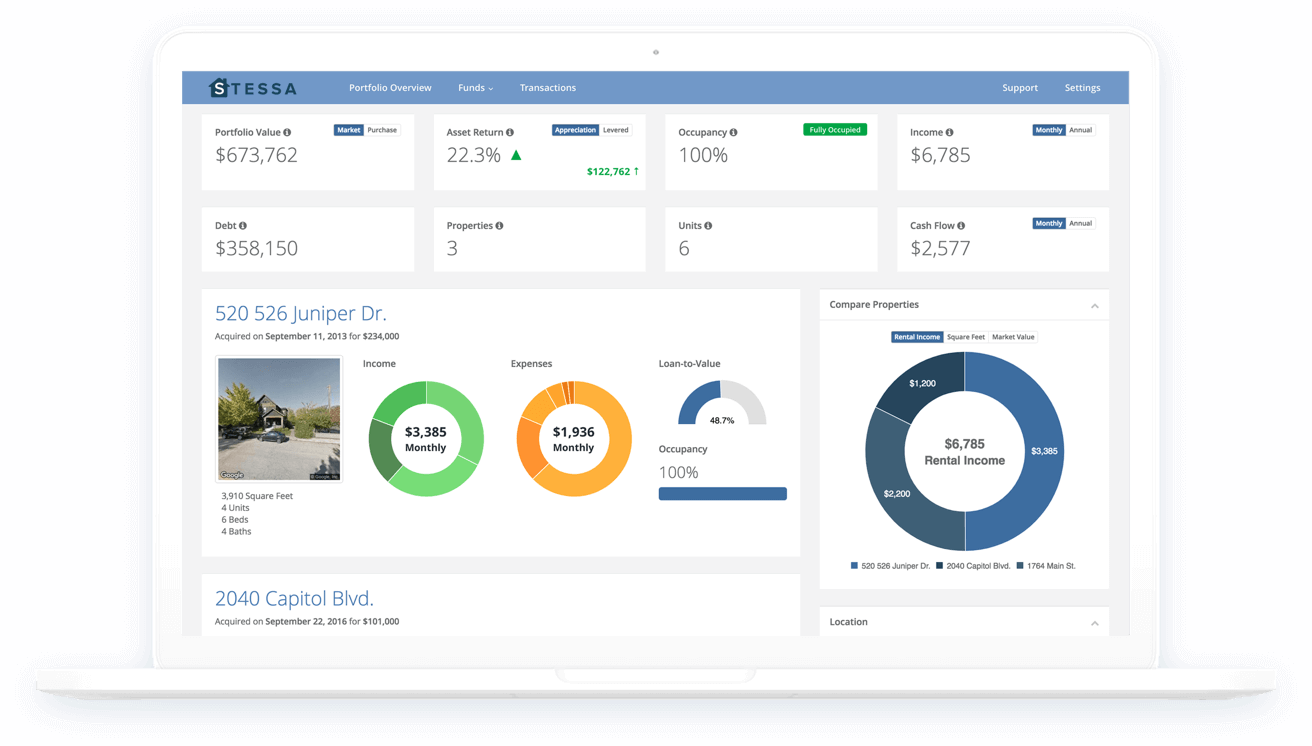This screenshot has width=1312, height=746.
Task: Click the info icon beside Occupancy card title
Action: pyautogui.click(x=733, y=132)
